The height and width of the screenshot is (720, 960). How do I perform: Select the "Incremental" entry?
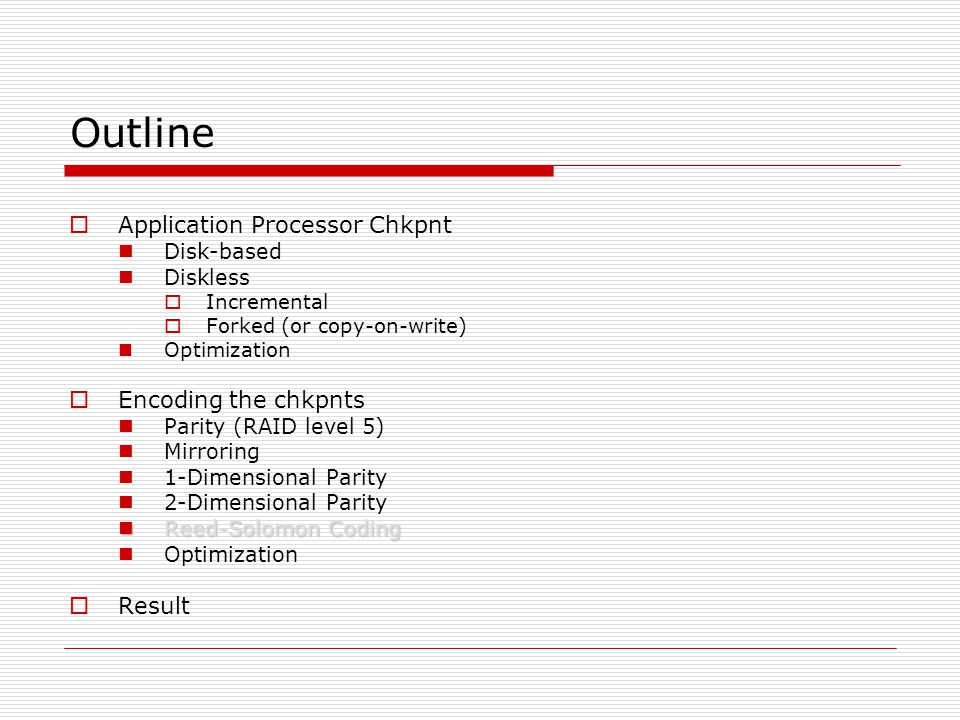pyautogui.click(x=267, y=302)
